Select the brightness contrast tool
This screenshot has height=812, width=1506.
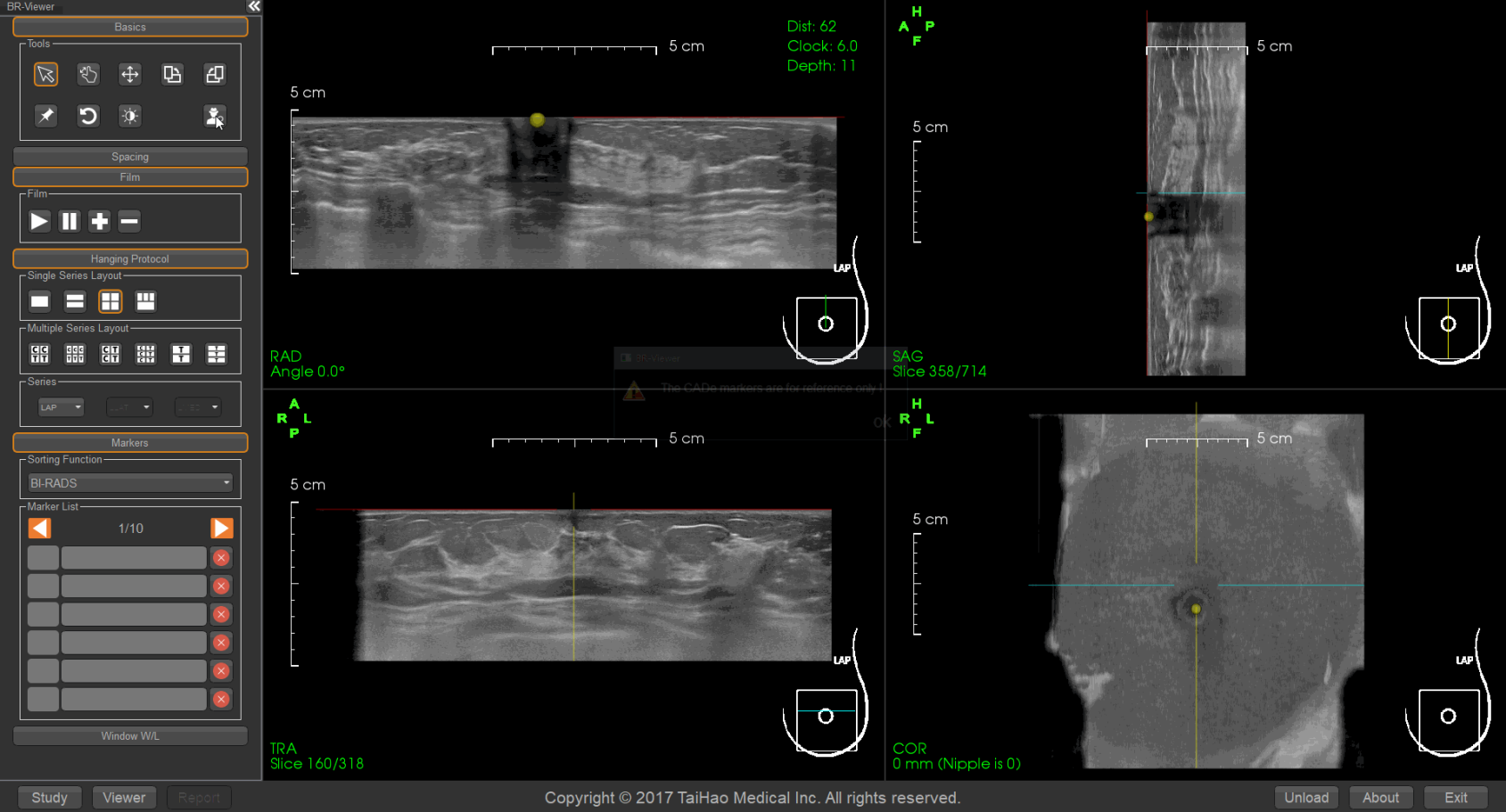130,116
